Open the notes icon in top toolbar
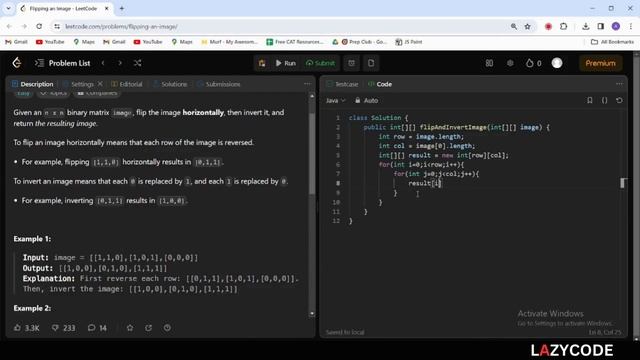The height and width of the screenshot is (360, 640). point(371,63)
